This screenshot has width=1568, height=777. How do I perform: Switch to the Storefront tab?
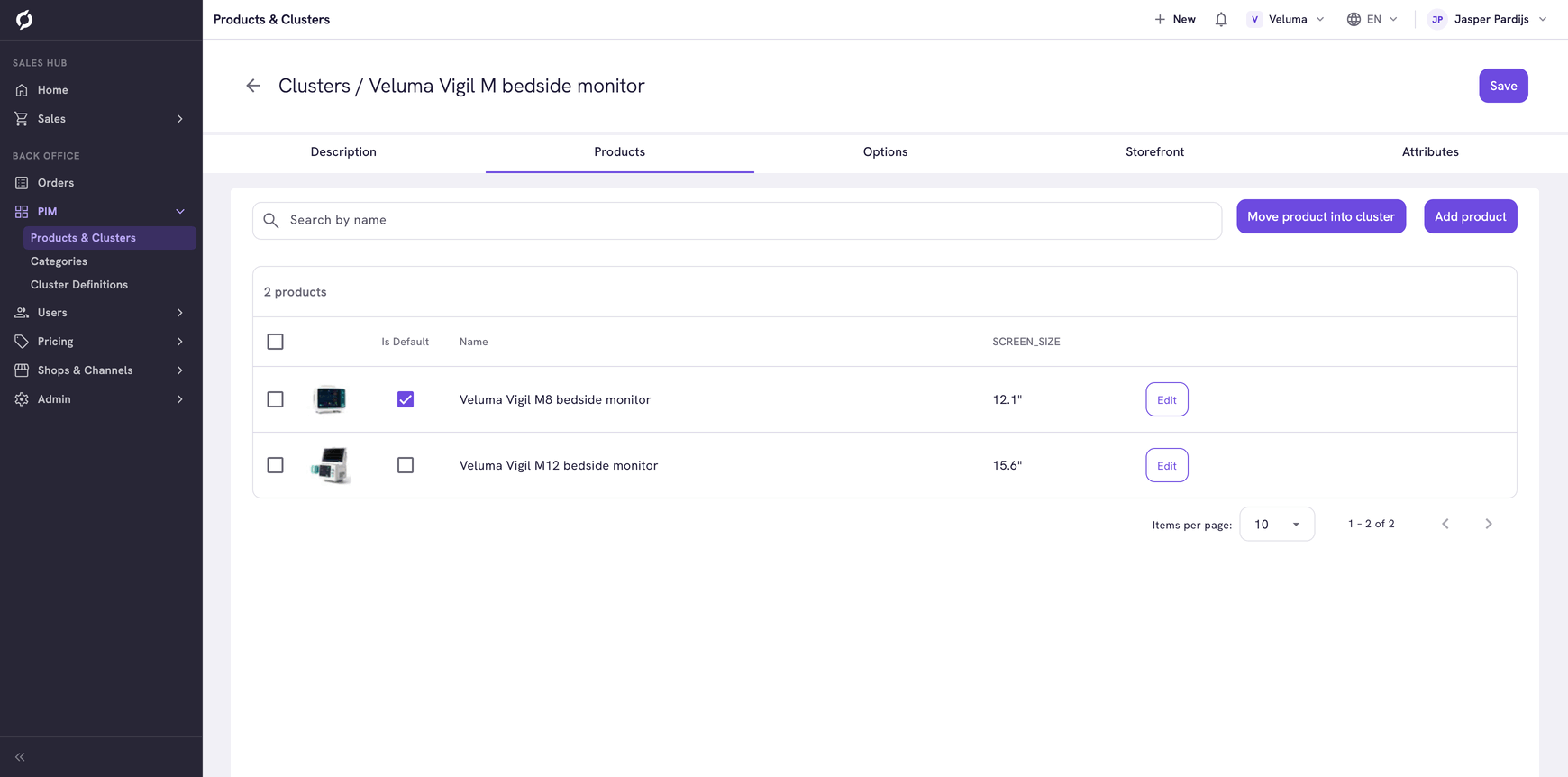[x=1154, y=152]
